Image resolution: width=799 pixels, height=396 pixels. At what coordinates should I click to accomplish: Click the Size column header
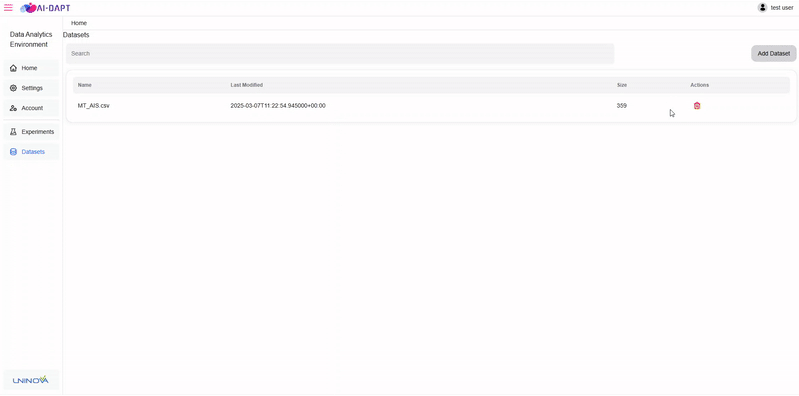click(622, 85)
